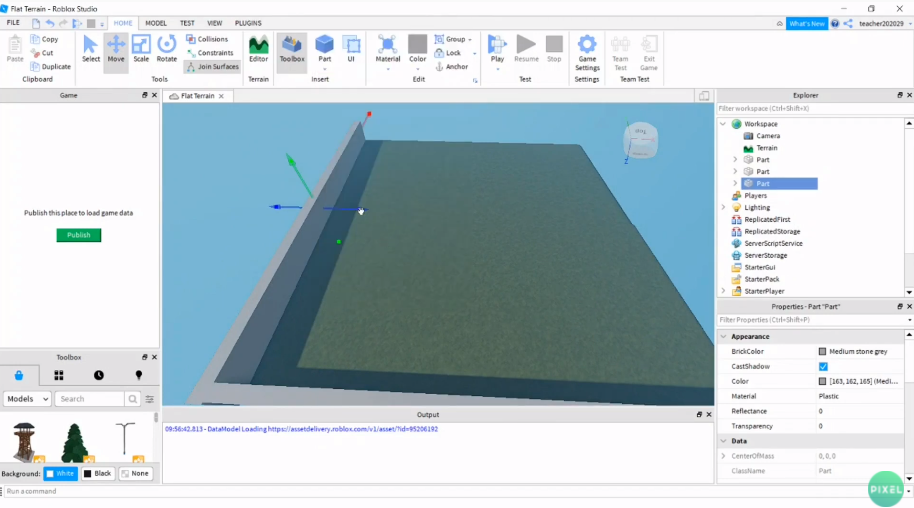Copy the selected object

tap(44, 39)
